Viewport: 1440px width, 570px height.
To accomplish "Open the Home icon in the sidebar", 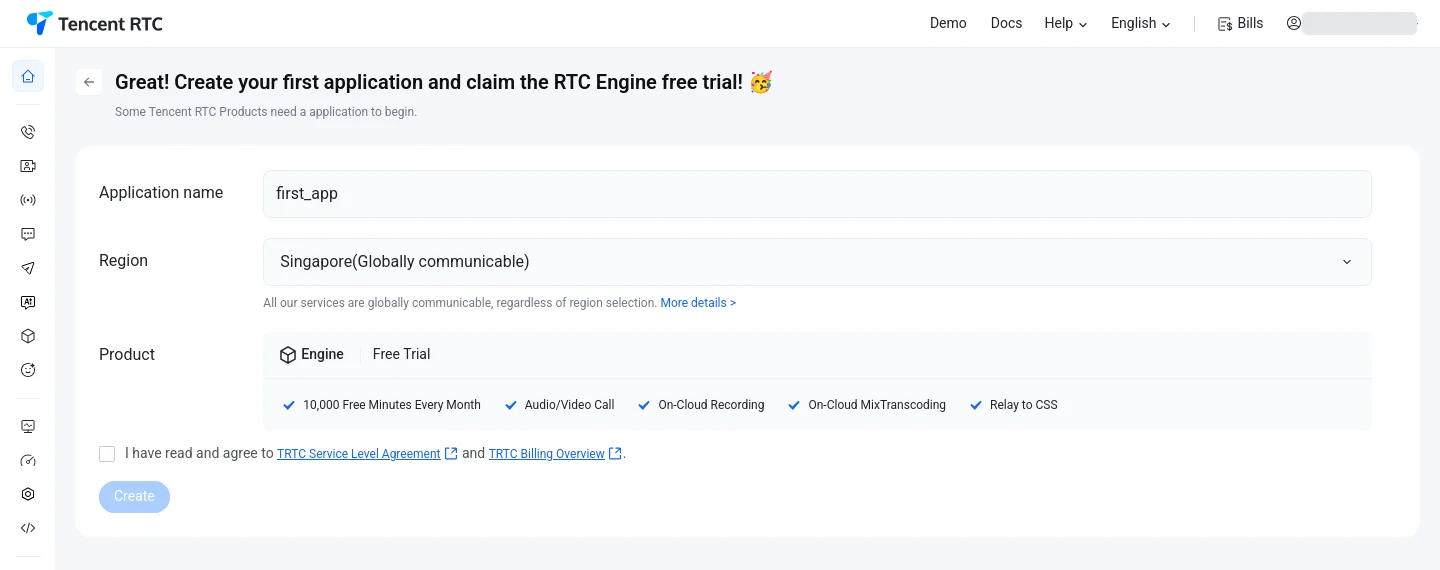I will (x=28, y=76).
